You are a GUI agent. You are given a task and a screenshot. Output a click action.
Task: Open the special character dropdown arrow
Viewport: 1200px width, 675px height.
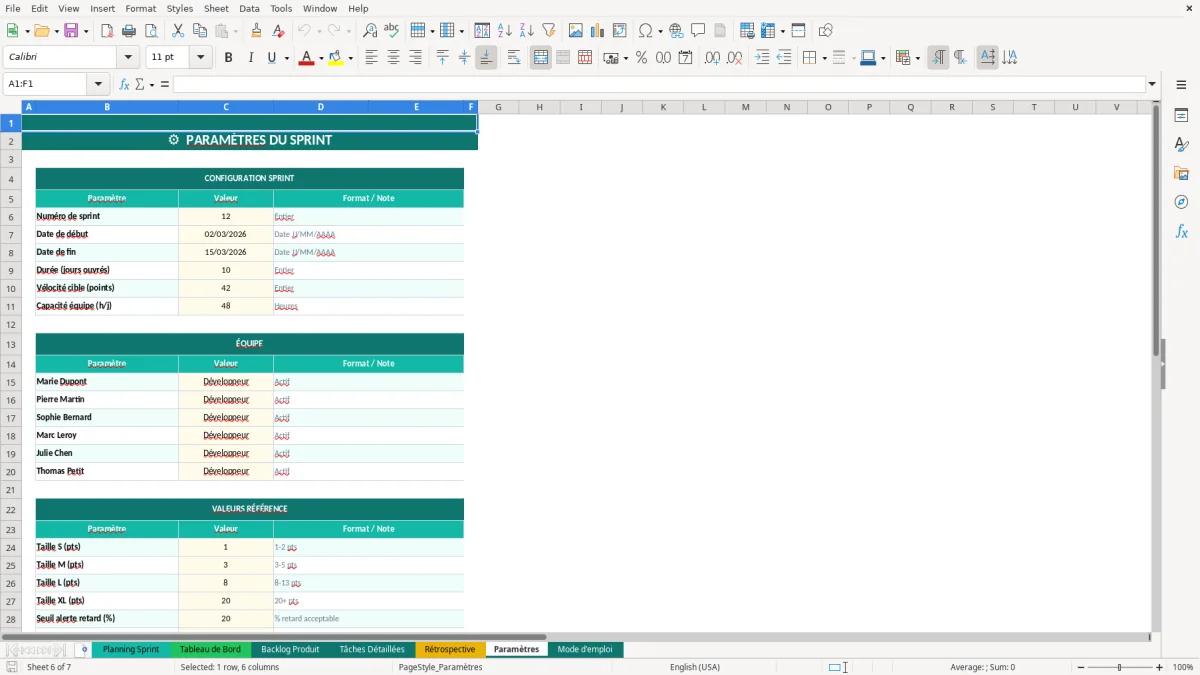[661, 31]
